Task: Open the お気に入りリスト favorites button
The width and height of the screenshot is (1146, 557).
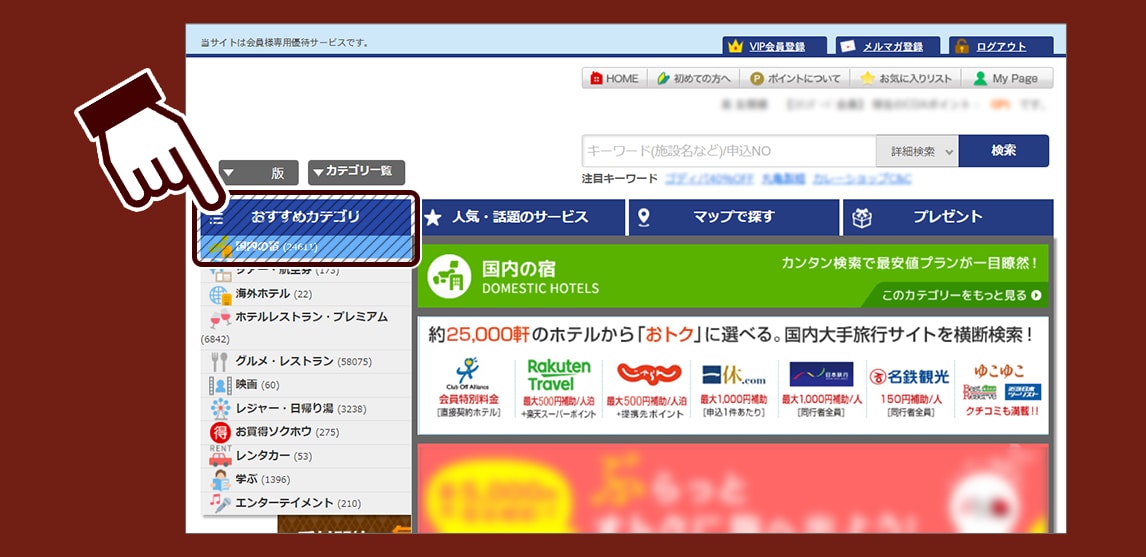Action: 906,79
